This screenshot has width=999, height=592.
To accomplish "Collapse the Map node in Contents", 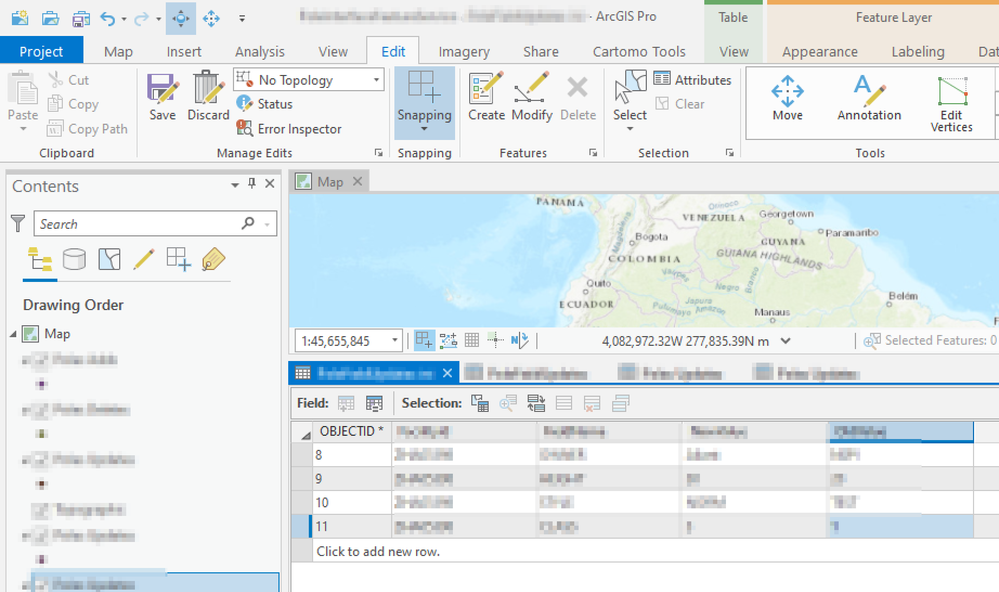I will click(13, 334).
